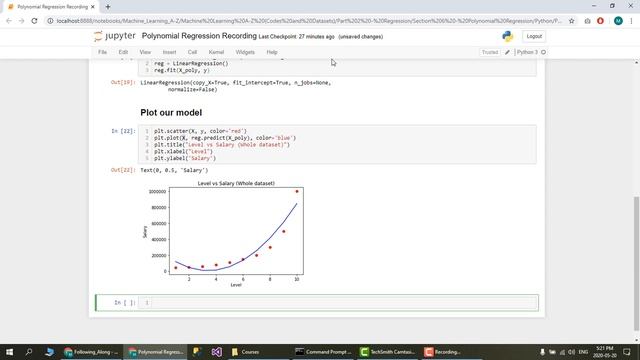Viewport: 640px width, 360px height.
Task: Open the Widgets menu
Action: click(245, 52)
